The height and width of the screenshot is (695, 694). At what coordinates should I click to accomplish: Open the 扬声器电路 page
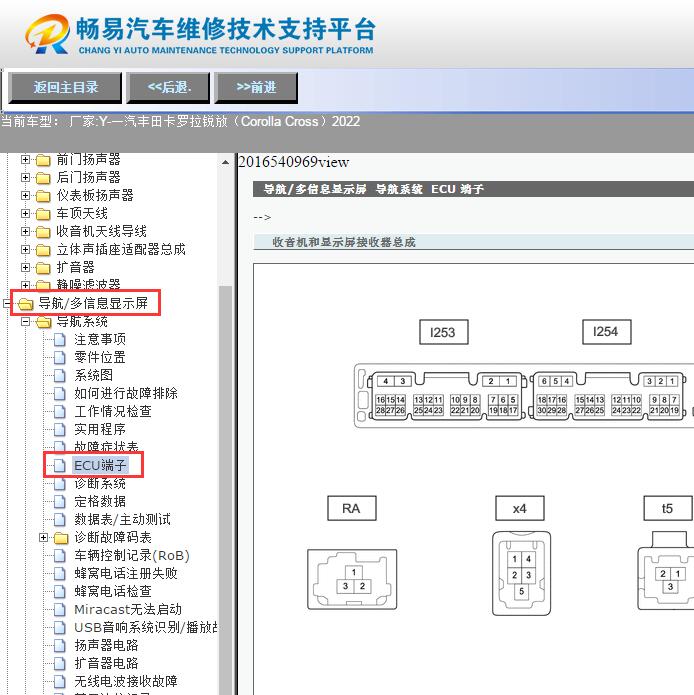pyautogui.click(x=106, y=646)
